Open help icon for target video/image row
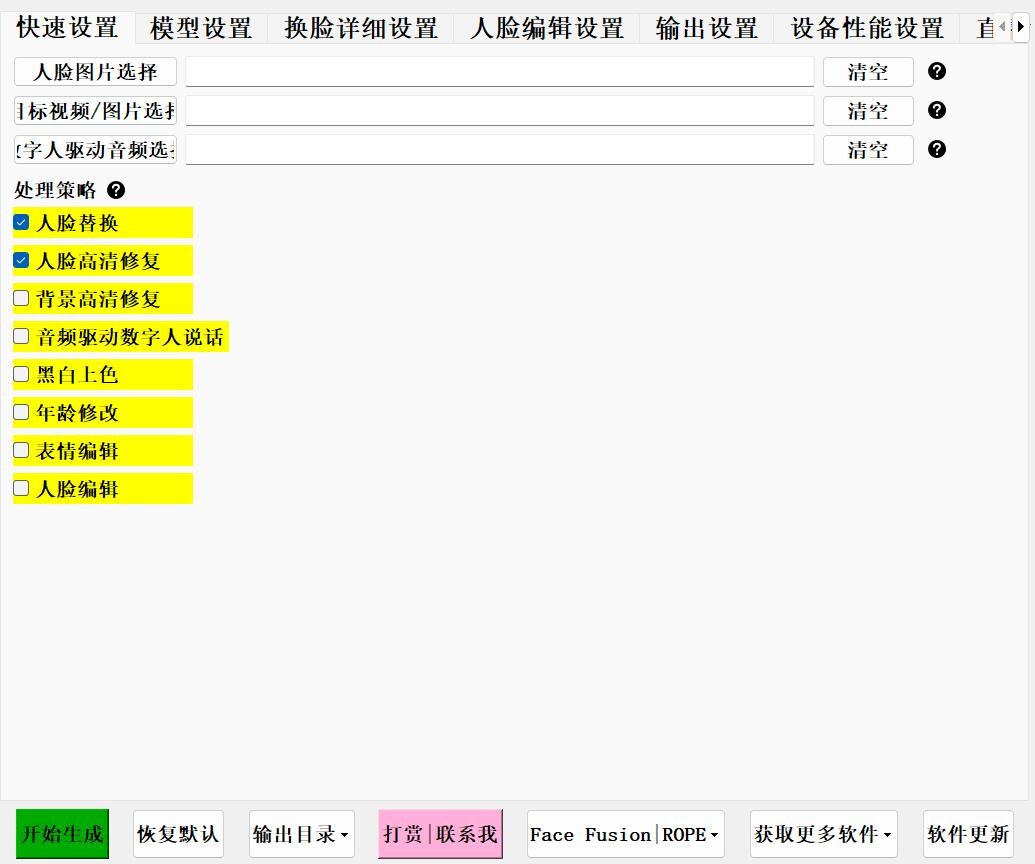 936,110
